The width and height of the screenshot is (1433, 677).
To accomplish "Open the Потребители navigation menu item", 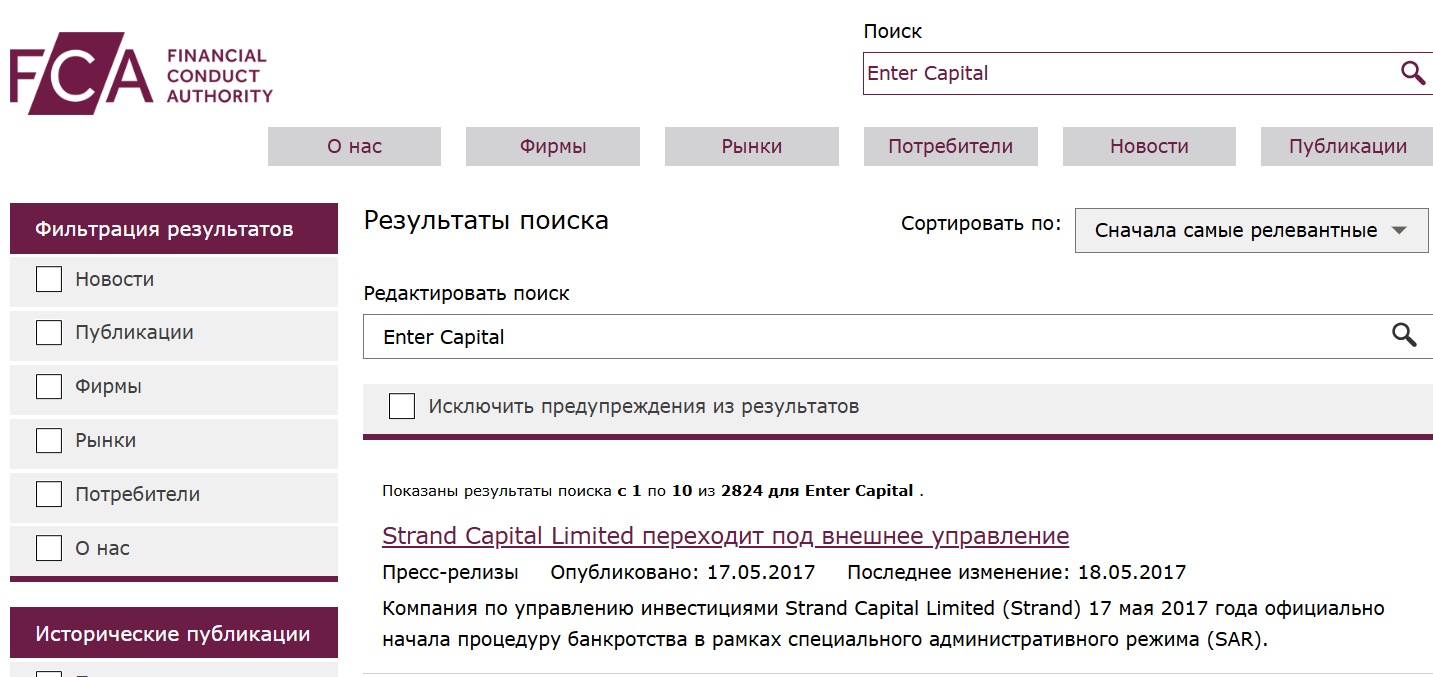I will [x=950, y=146].
